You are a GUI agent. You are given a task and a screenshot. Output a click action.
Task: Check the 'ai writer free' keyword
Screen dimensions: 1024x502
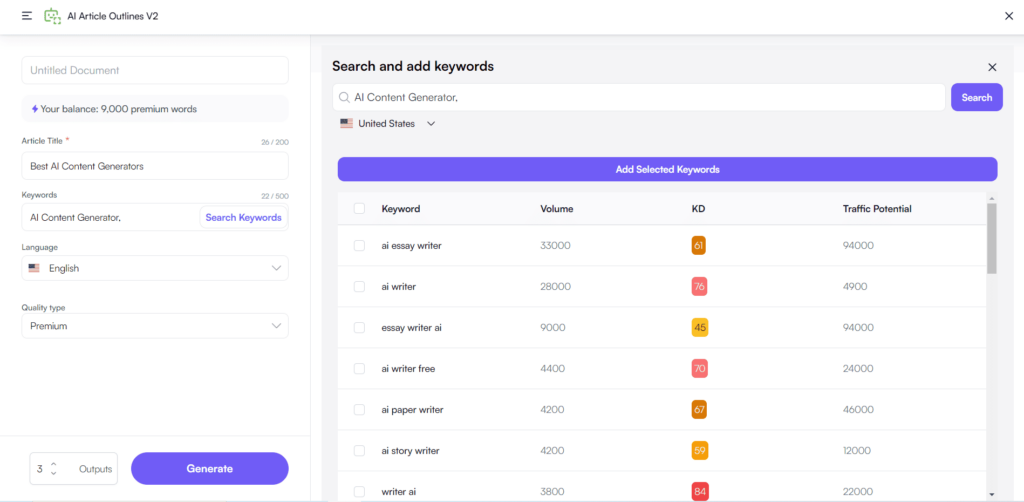point(359,369)
